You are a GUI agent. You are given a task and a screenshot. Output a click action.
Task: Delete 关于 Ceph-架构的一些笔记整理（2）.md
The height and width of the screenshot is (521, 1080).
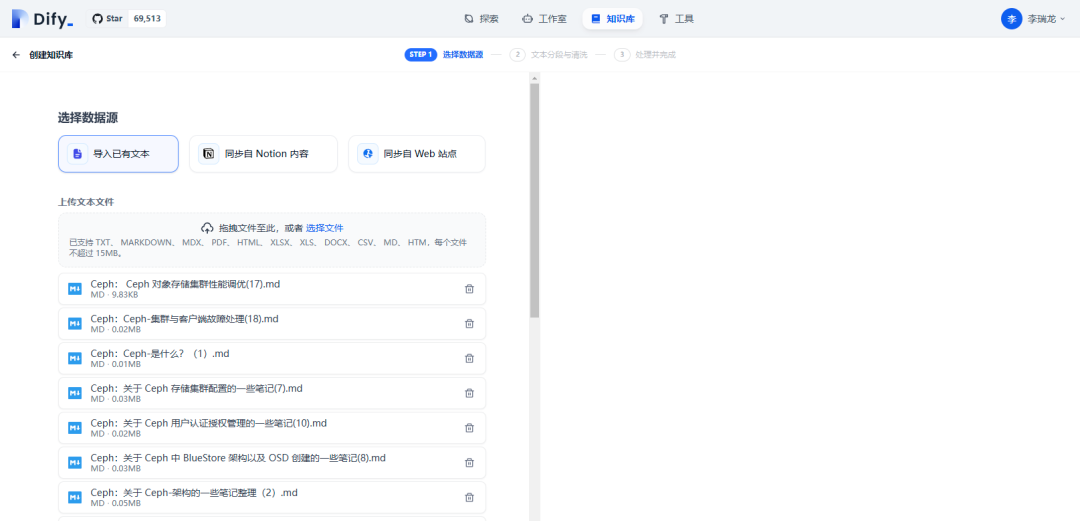(469, 497)
